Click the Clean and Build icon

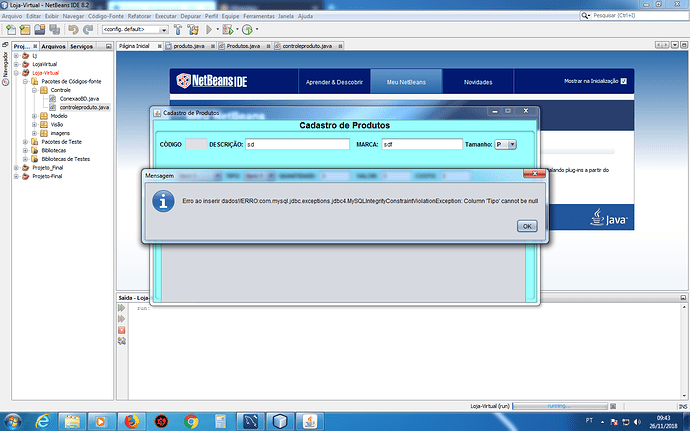tap(193, 29)
